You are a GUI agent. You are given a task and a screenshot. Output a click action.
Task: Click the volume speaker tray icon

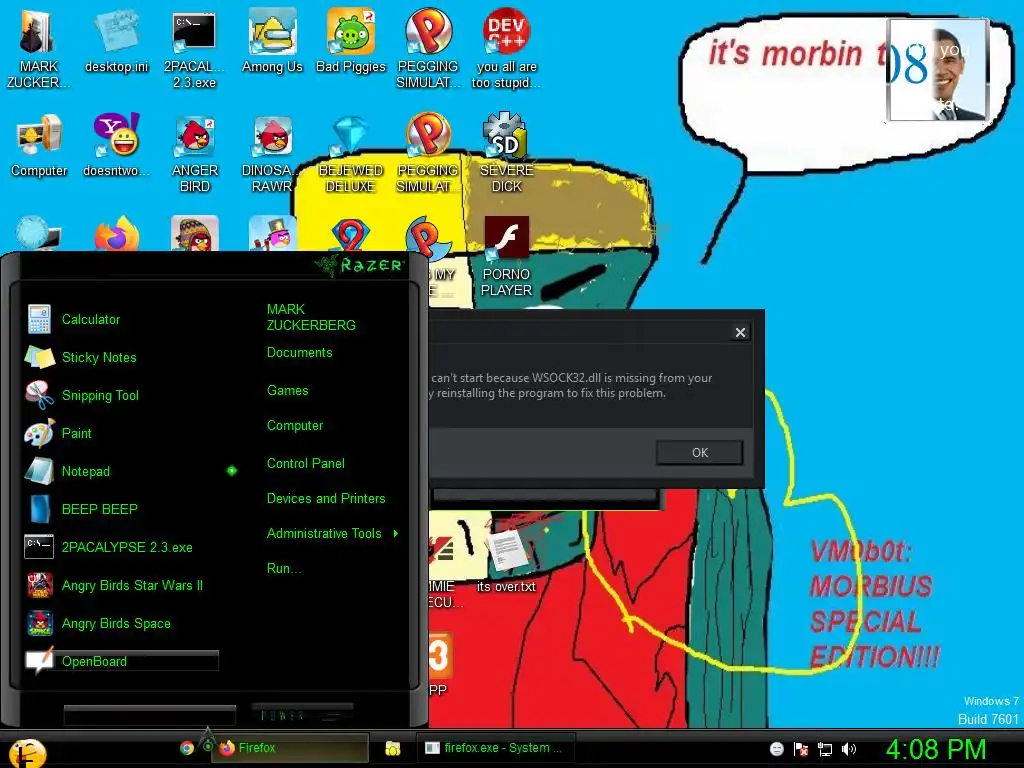point(848,749)
